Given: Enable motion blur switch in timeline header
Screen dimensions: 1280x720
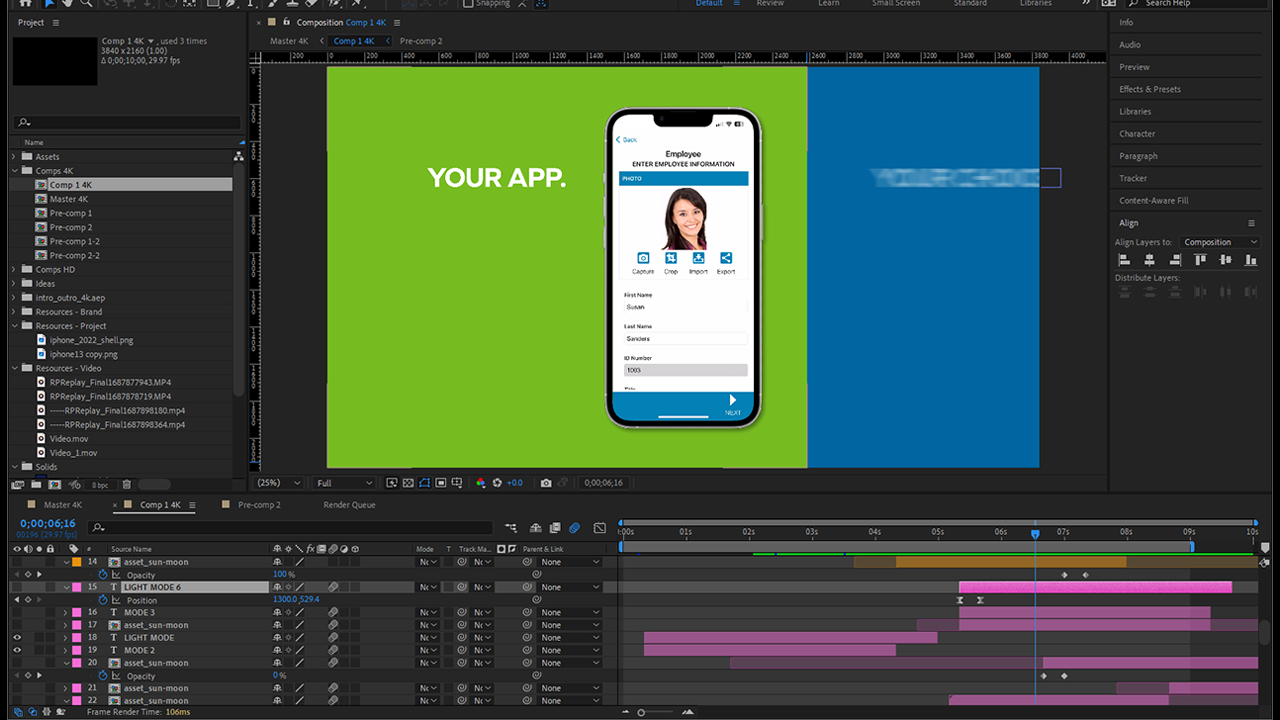Looking at the screenshot, I should pos(575,528).
